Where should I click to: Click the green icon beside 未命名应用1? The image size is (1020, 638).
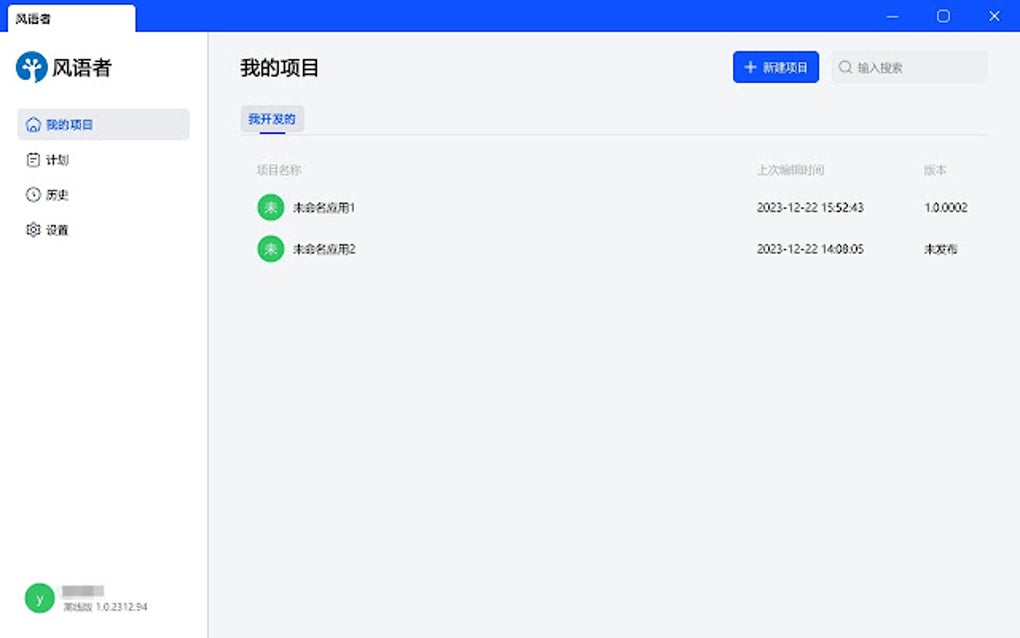[270, 207]
